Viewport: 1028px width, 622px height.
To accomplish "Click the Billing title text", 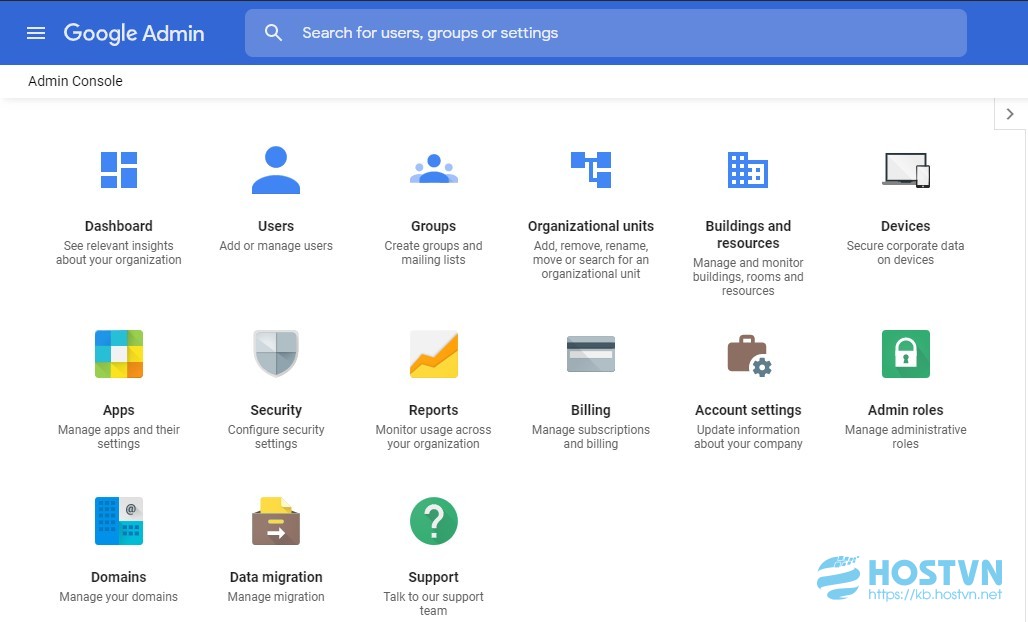I will (x=591, y=410).
